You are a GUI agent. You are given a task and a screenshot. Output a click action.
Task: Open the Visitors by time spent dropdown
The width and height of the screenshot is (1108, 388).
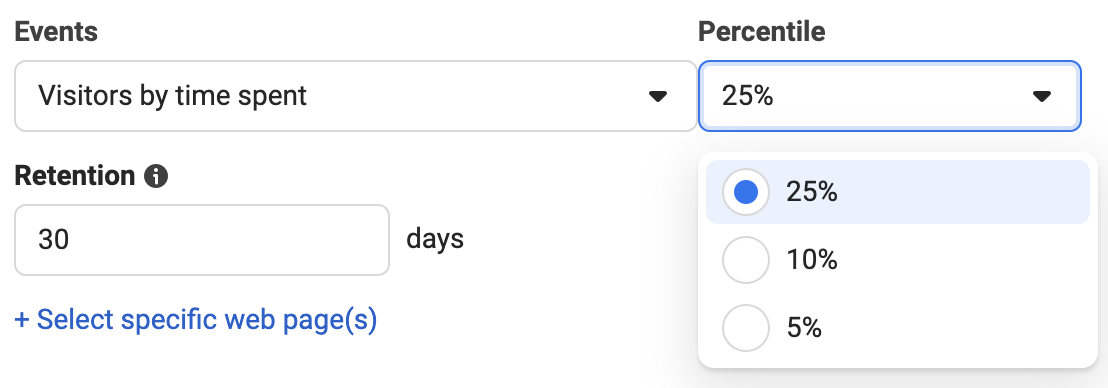tap(355, 96)
